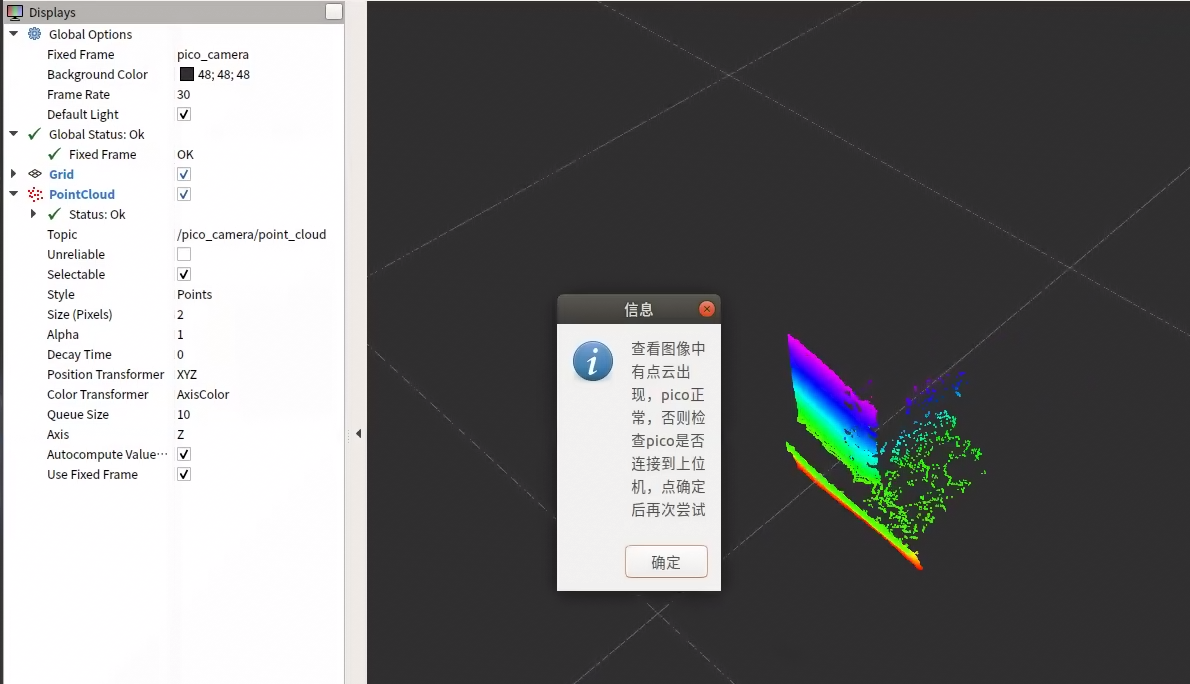The image size is (1190, 684).
Task: Click the Global Options gear icon
Action: 35,34
